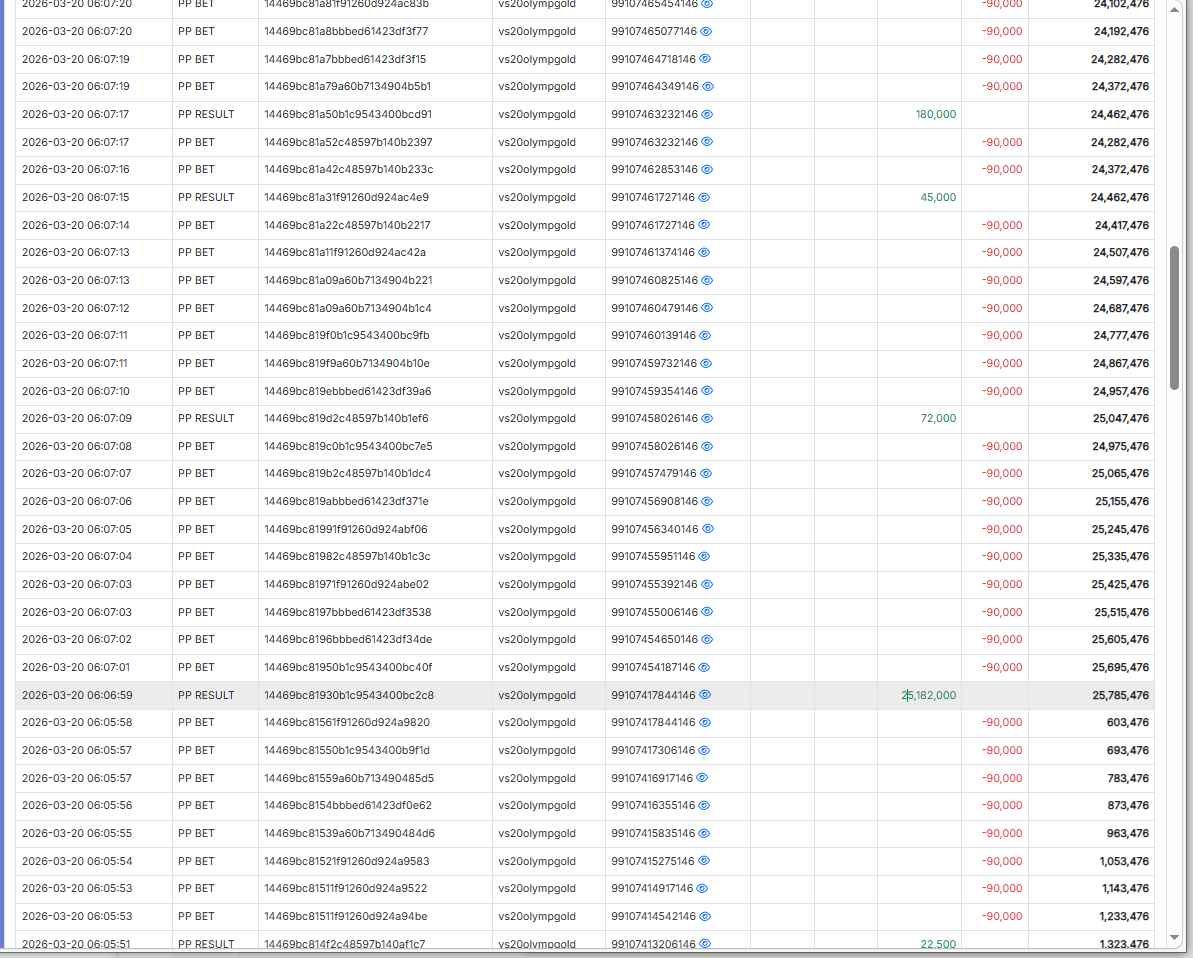Screen dimensions: 1193x958
Task: Click eye icon beside round 99107464349146
Action: [708, 86]
